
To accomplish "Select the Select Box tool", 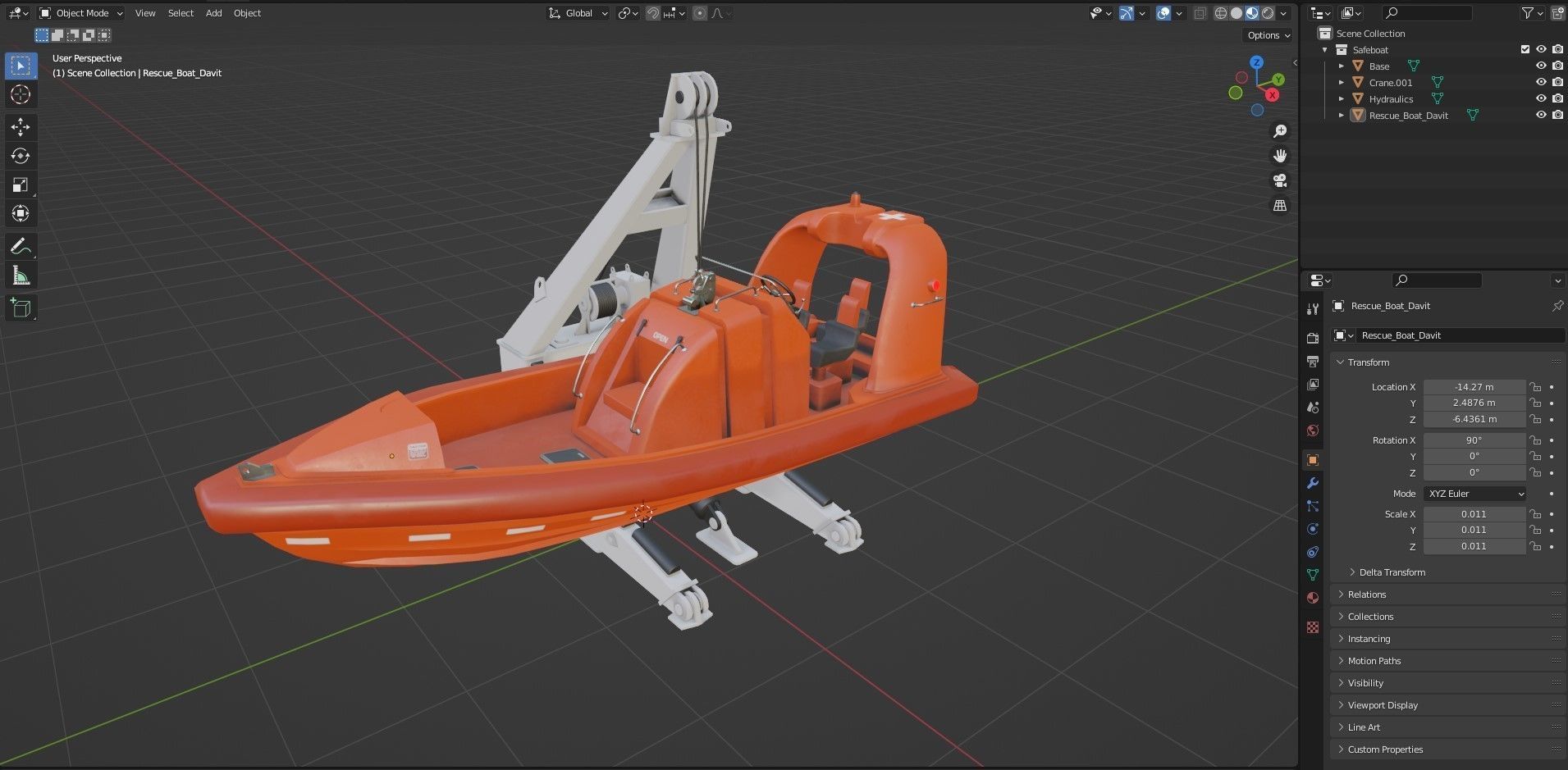I will click(21, 66).
